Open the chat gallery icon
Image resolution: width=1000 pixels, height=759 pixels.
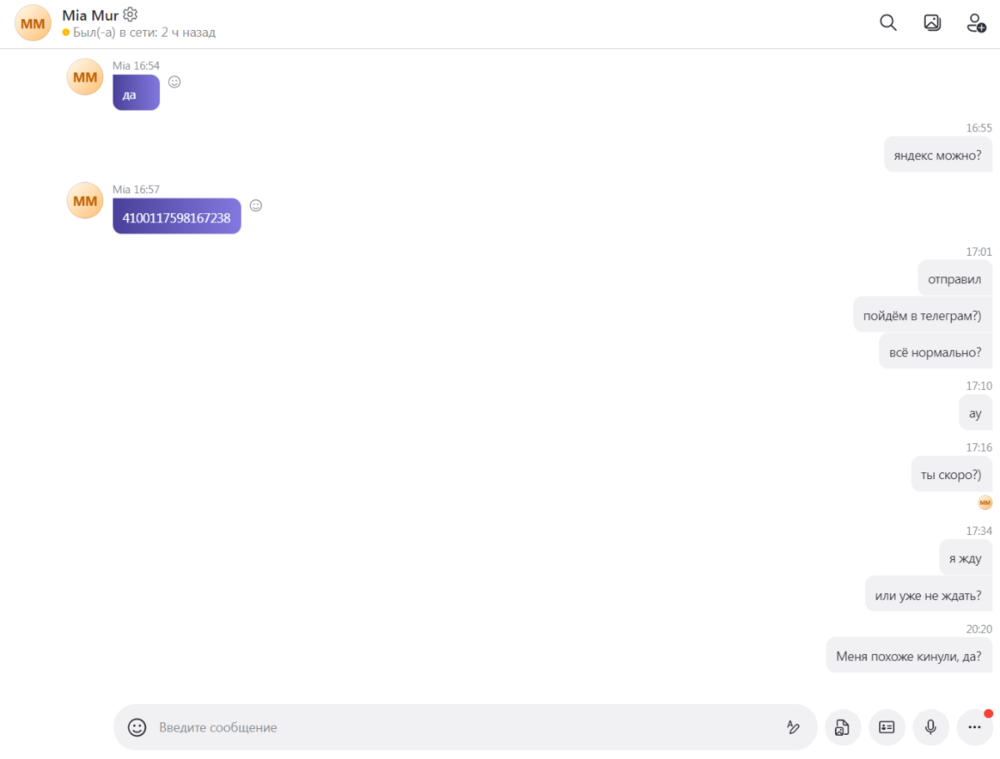[x=932, y=23]
